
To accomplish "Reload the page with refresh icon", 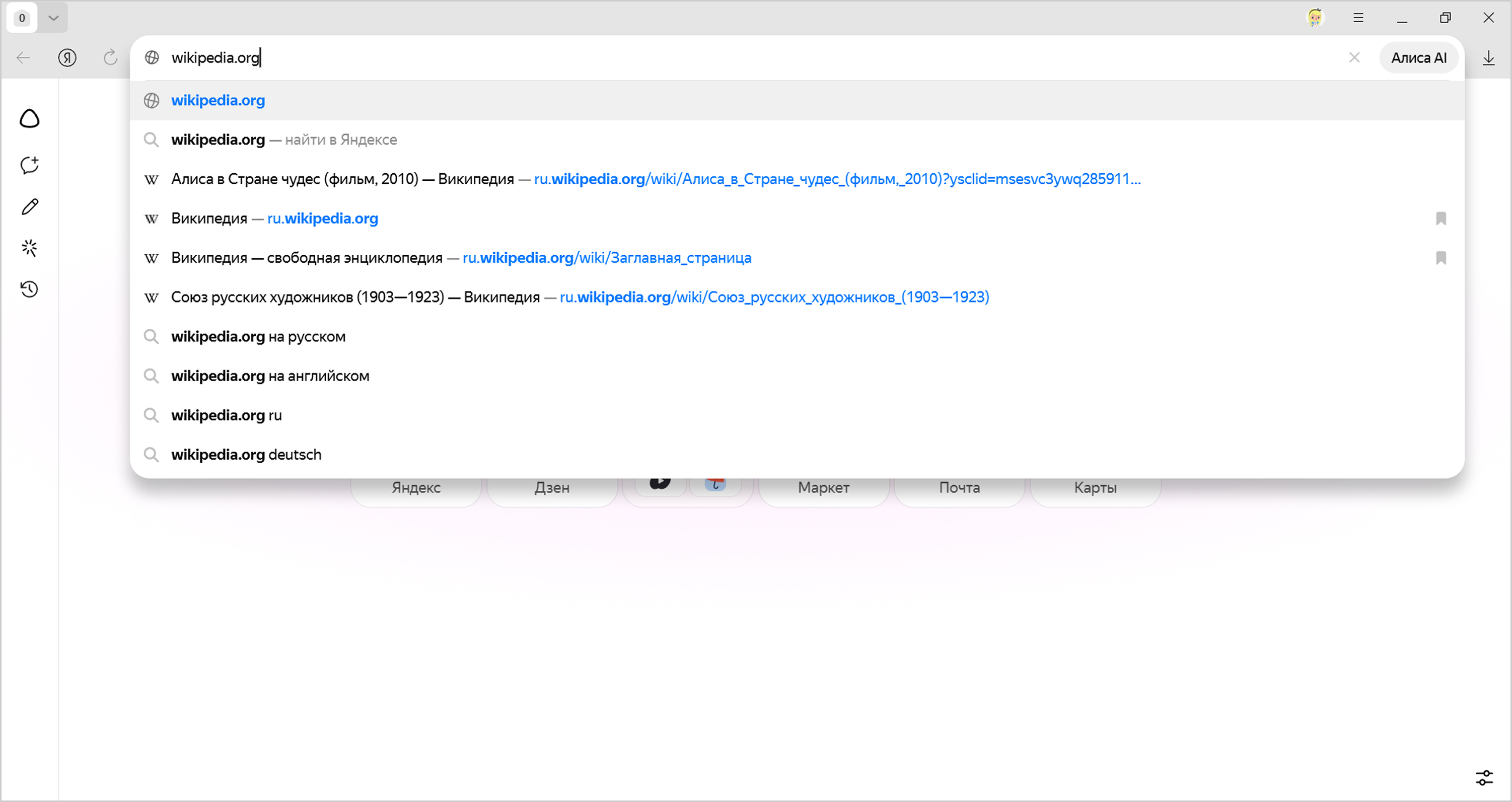I will (x=110, y=57).
